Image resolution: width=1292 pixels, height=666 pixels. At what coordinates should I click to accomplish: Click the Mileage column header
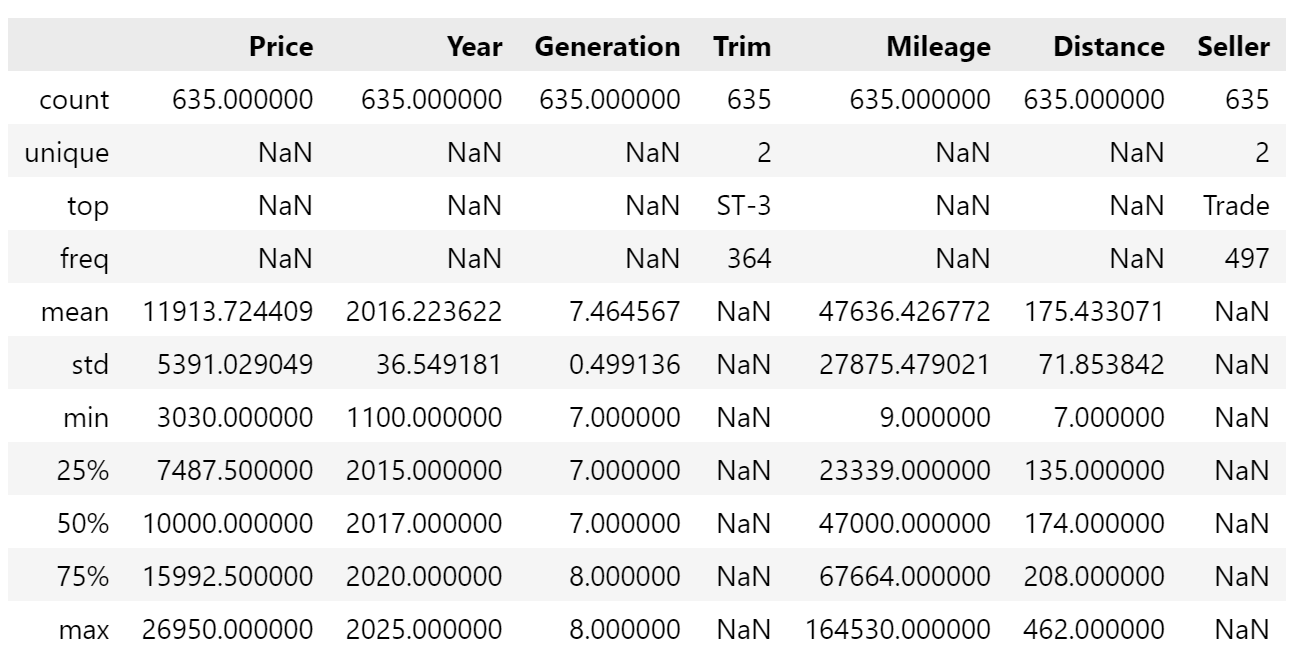(939, 46)
